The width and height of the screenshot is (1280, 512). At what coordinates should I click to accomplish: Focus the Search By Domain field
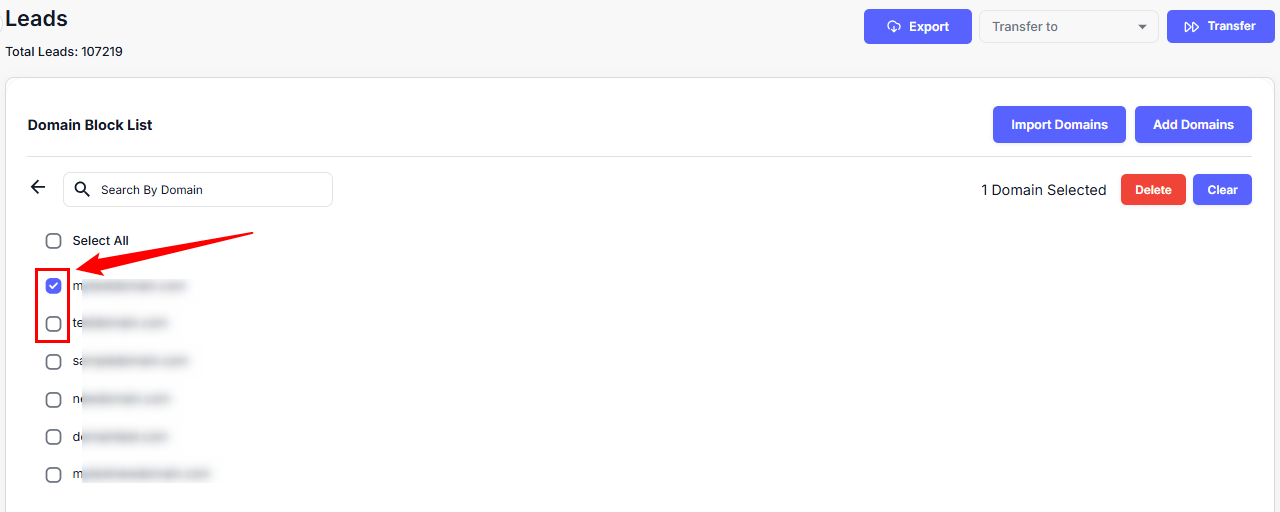coord(210,190)
